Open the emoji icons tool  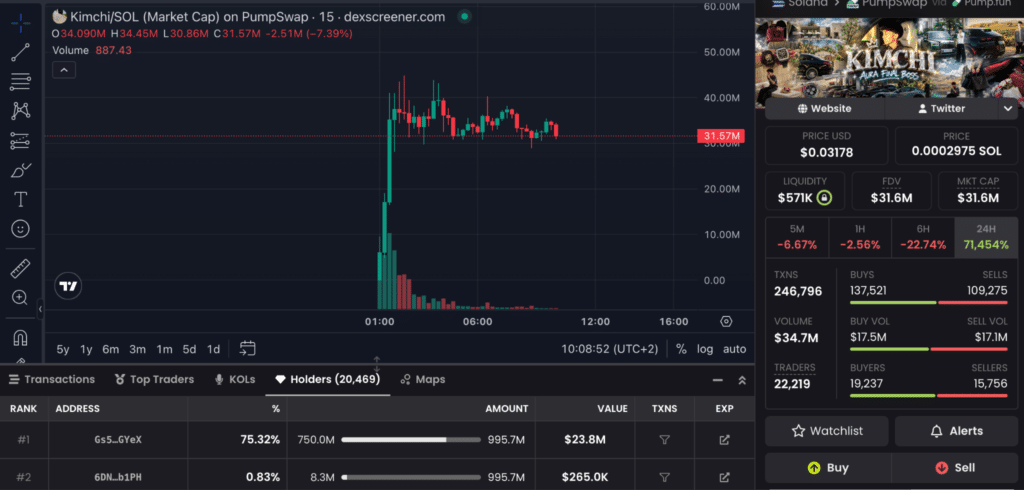pos(20,229)
